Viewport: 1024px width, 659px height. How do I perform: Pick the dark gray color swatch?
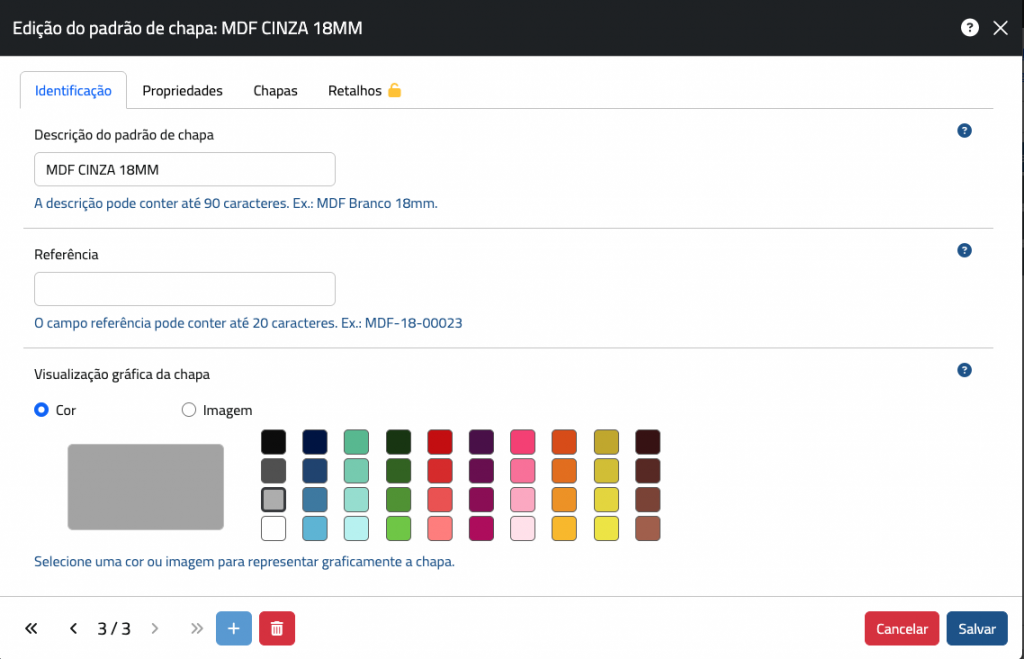click(x=274, y=471)
